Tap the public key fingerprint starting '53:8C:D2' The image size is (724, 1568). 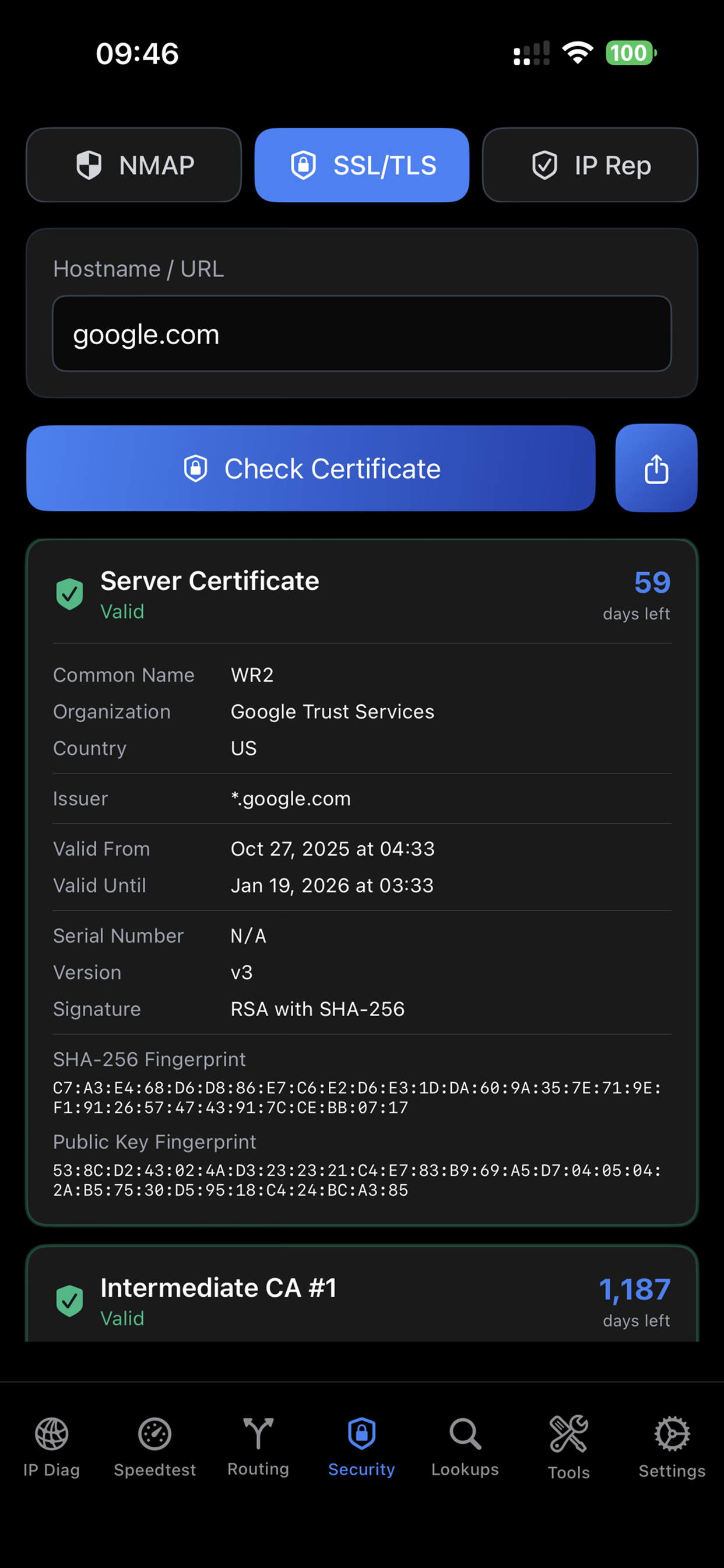(357, 1180)
